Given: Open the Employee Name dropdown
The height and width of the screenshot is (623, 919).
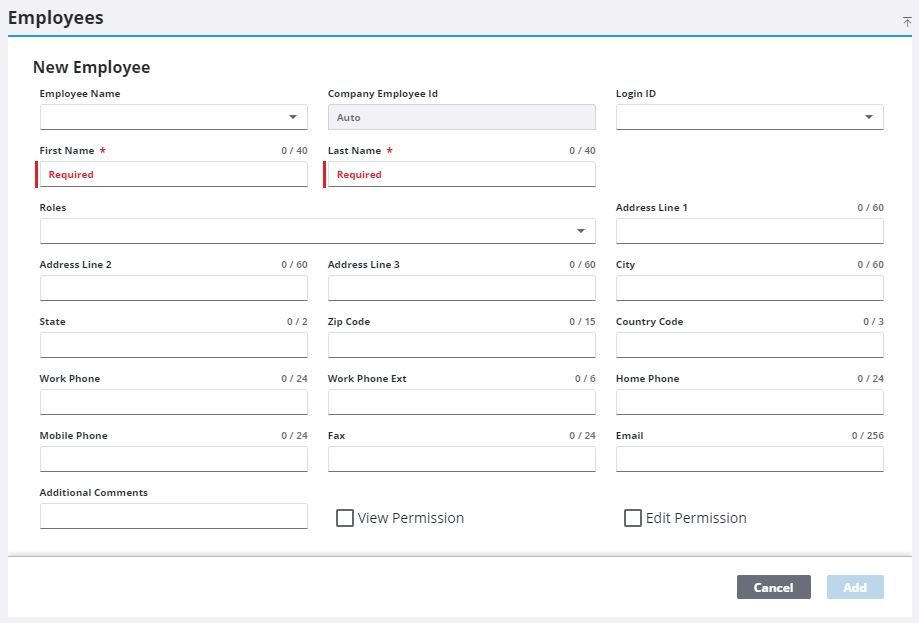Looking at the screenshot, I should click(173, 117).
